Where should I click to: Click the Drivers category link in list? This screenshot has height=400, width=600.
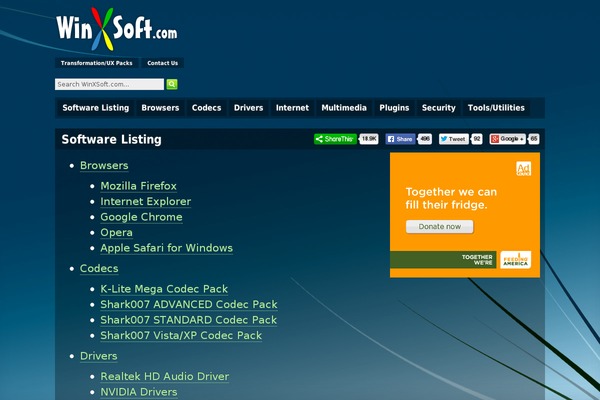[x=99, y=356]
